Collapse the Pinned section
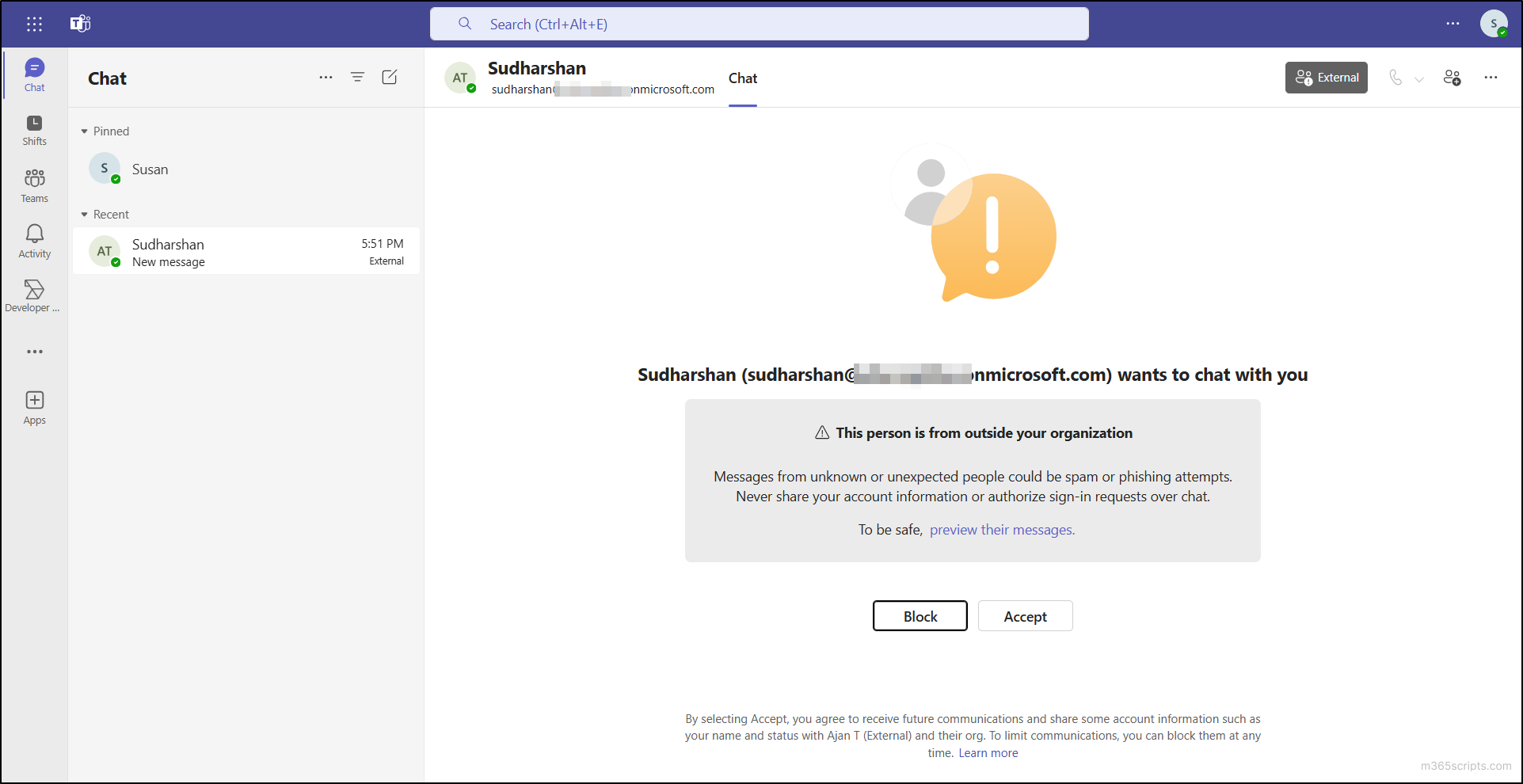This screenshot has height=784, width=1523. (84, 131)
